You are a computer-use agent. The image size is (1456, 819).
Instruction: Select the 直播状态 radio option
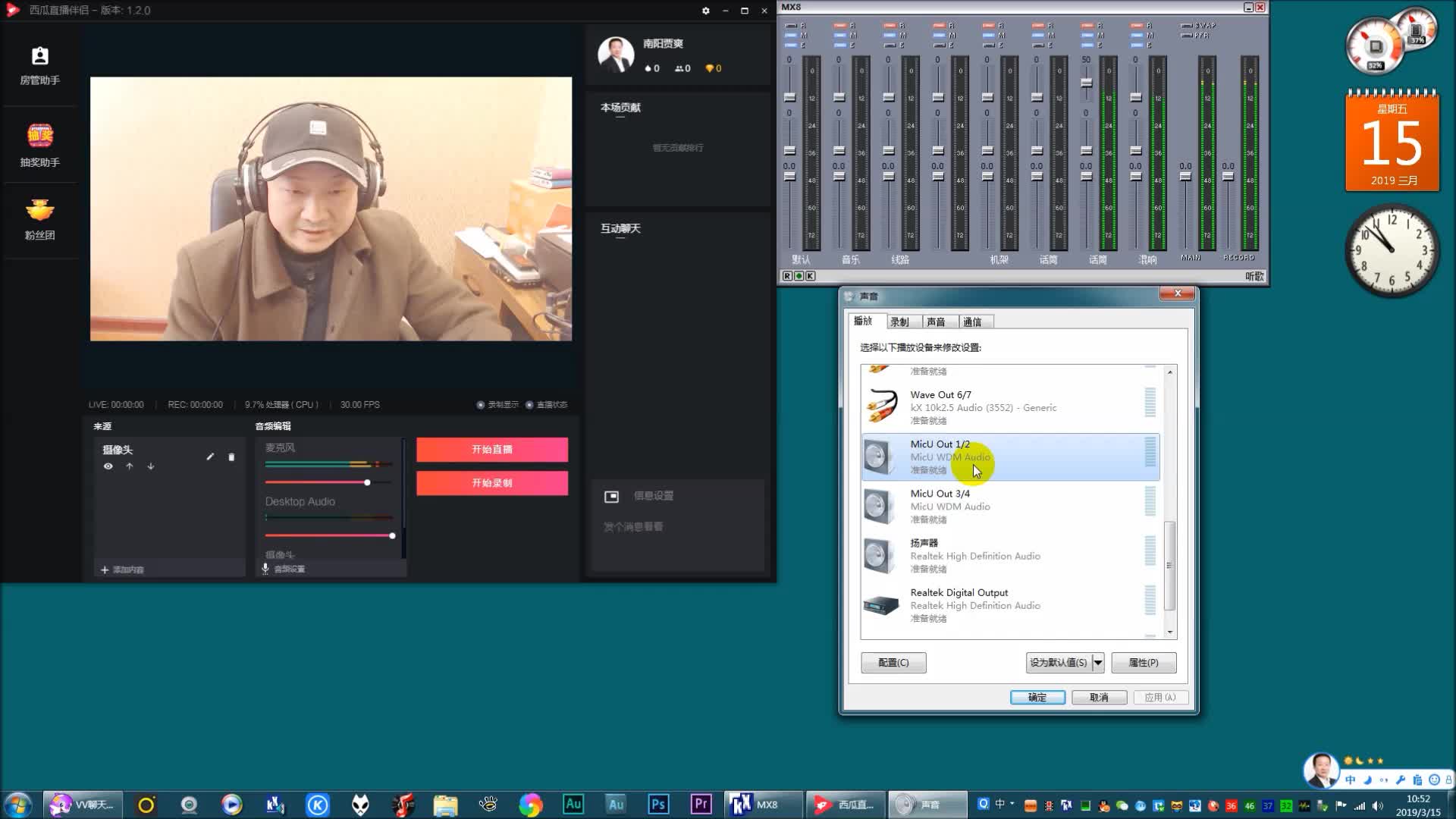click(x=529, y=404)
